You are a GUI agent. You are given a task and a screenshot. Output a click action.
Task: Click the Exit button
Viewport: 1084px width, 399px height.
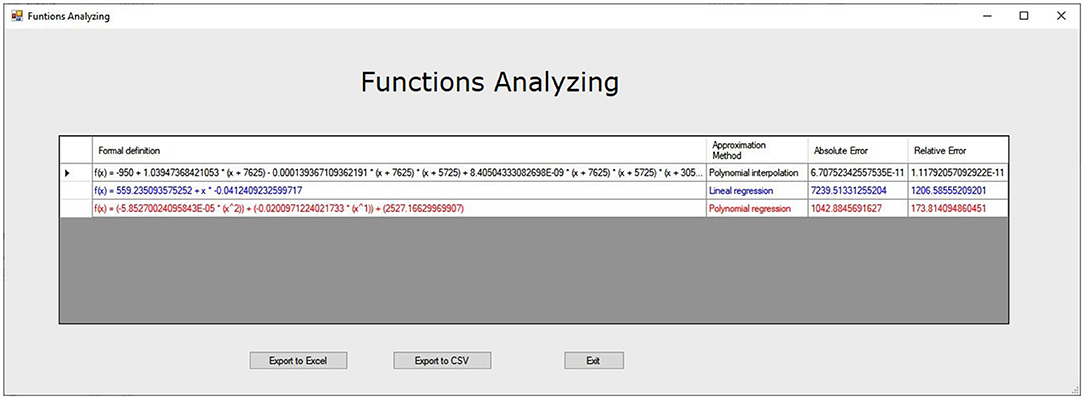click(594, 360)
